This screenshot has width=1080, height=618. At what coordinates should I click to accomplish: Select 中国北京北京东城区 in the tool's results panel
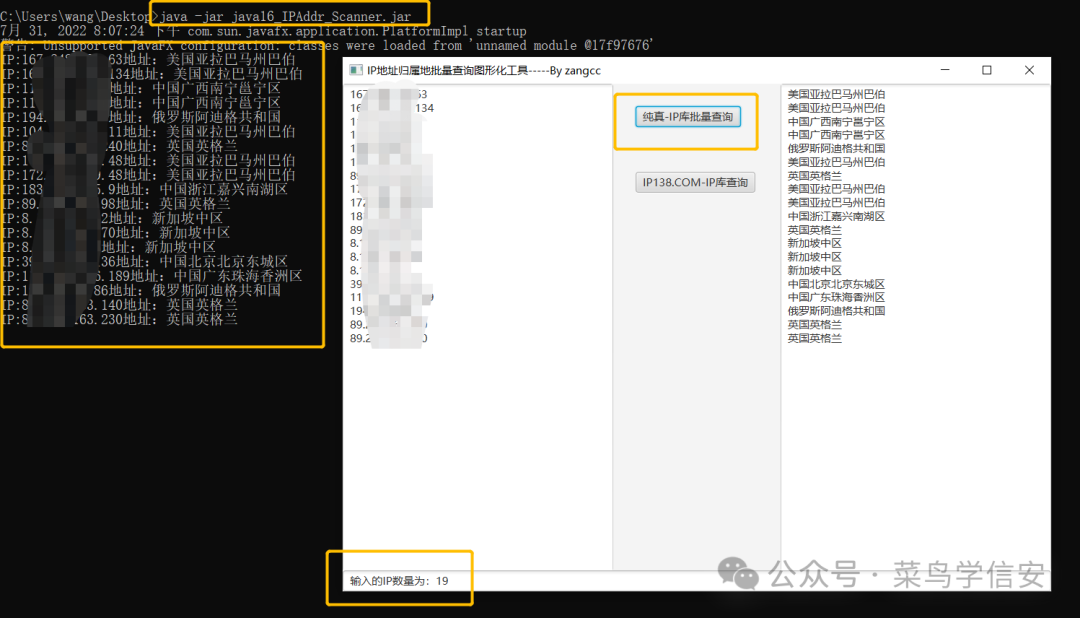click(836, 284)
